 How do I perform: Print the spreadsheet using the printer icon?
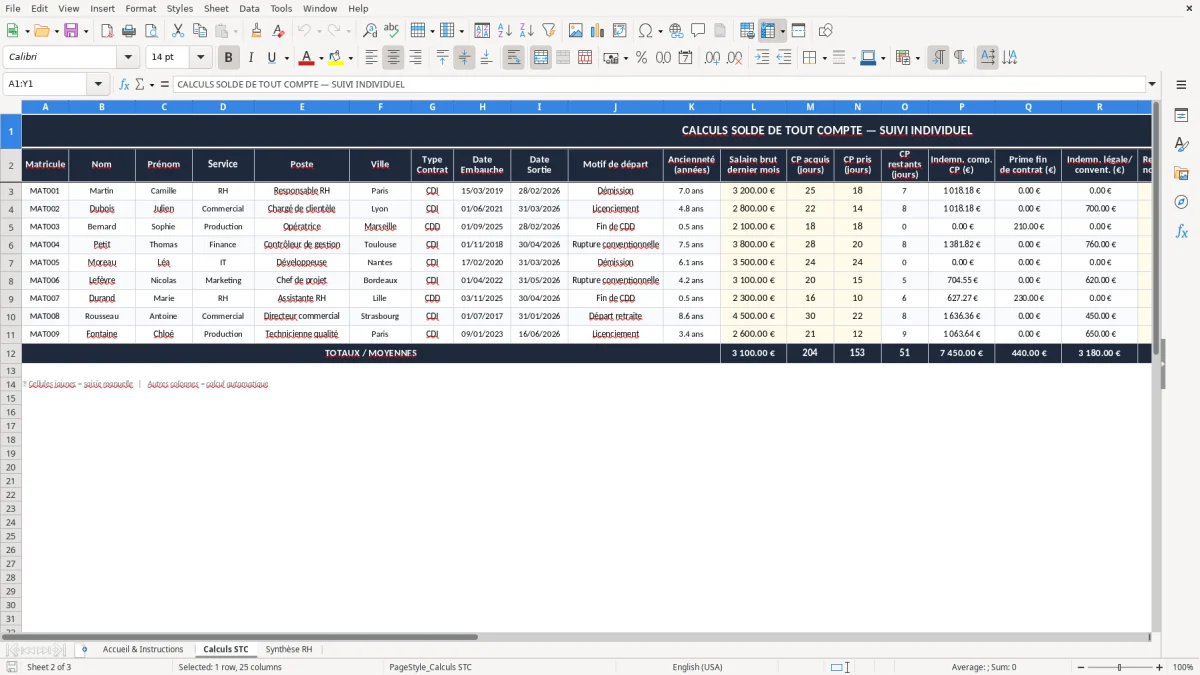(x=129, y=31)
